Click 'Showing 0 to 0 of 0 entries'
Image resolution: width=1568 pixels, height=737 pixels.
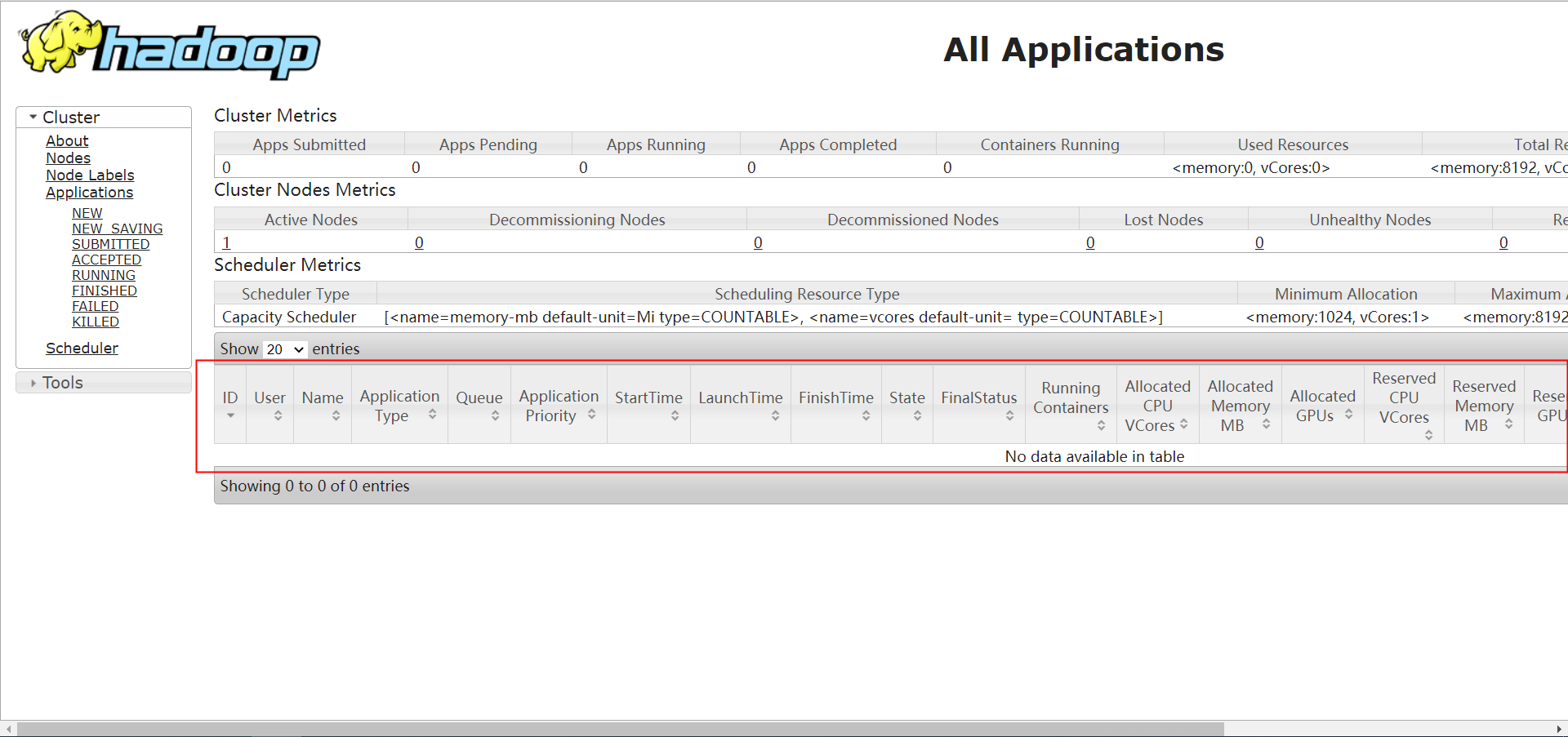point(314,486)
